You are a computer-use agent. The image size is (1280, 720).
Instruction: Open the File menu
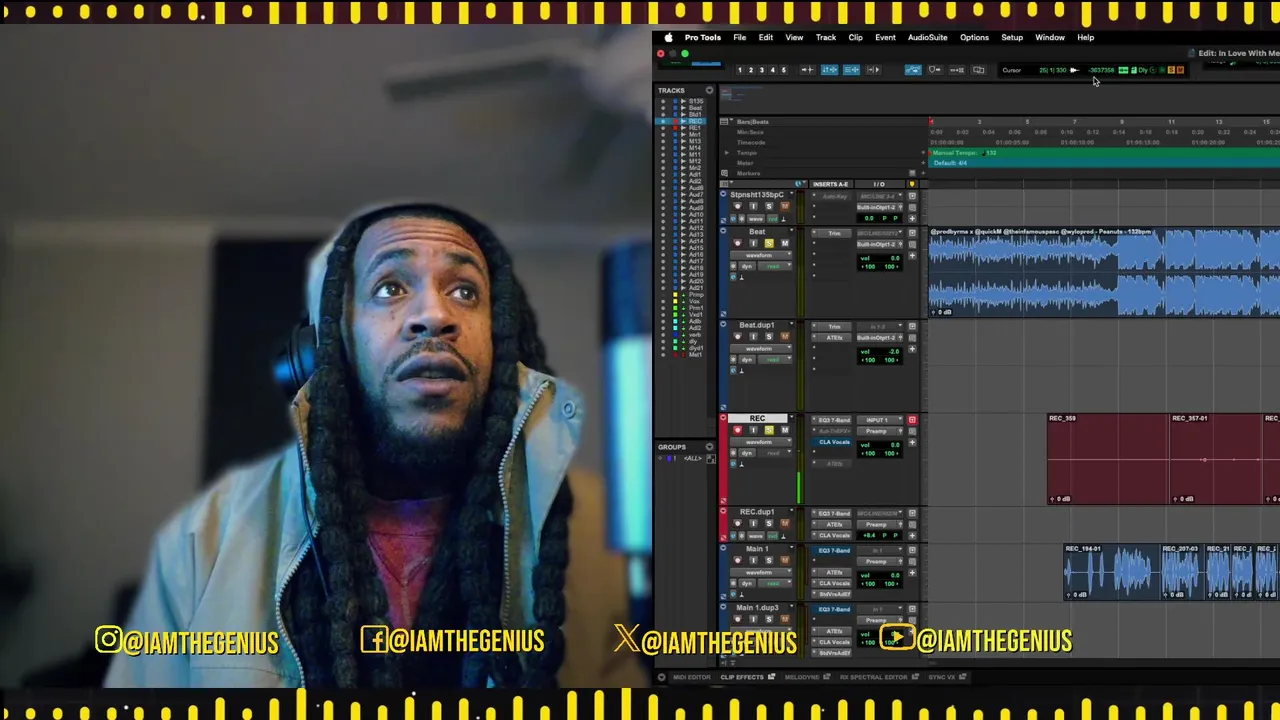(739, 38)
